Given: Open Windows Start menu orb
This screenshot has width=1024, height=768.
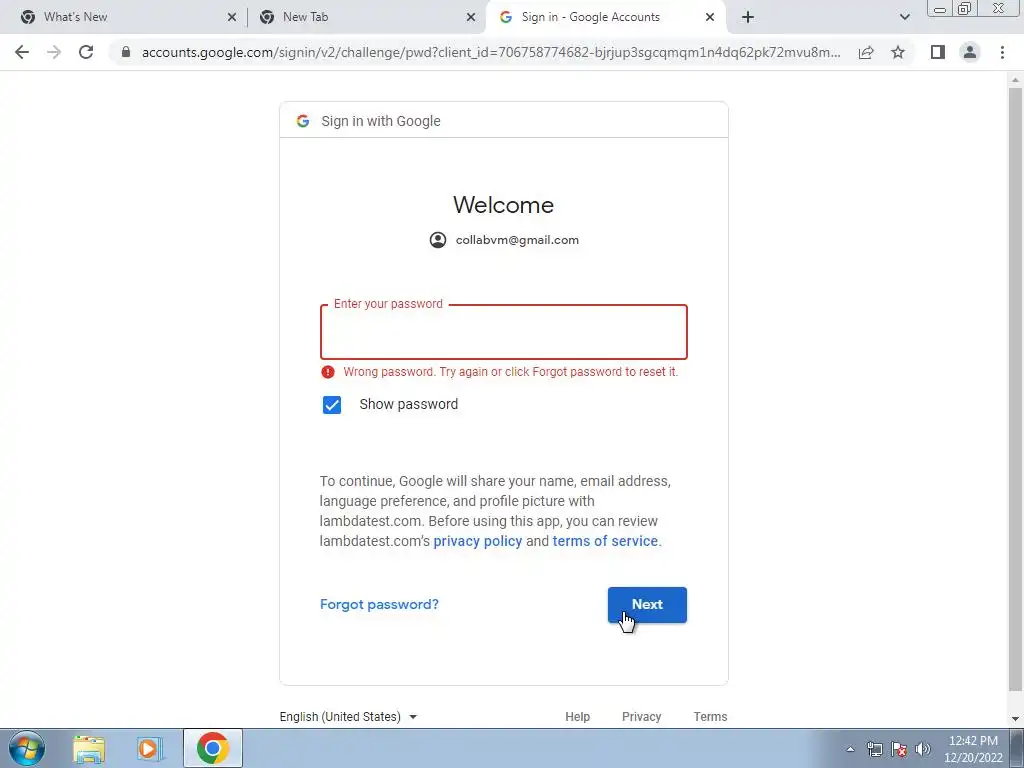Looking at the screenshot, I should [27, 748].
